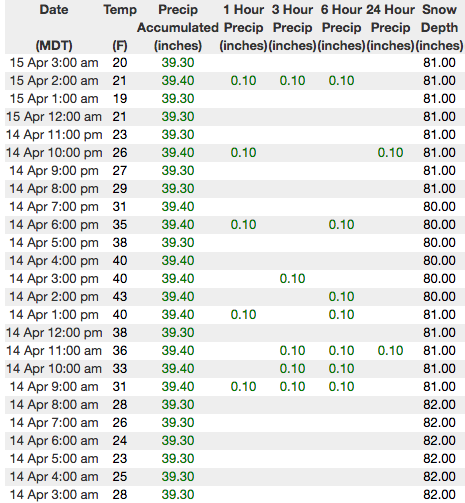Screen dimensions: 465x503
Task: Click 39.40 accumulated precip at 15 Apr 2:00 am
Action: point(178,81)
